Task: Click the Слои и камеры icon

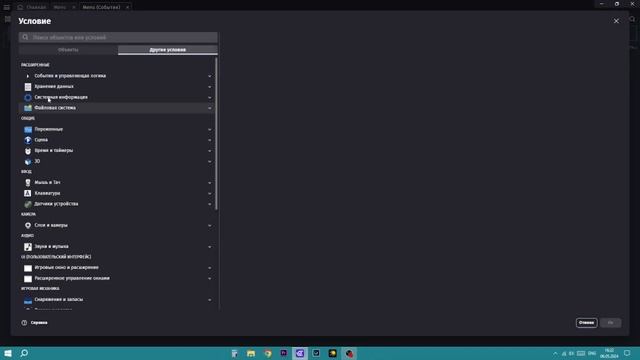Action: (x=28, y=225)
